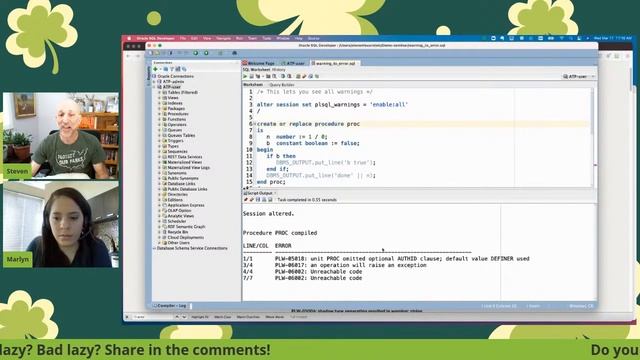Select the Functions tree item

[x=177, y=119]
